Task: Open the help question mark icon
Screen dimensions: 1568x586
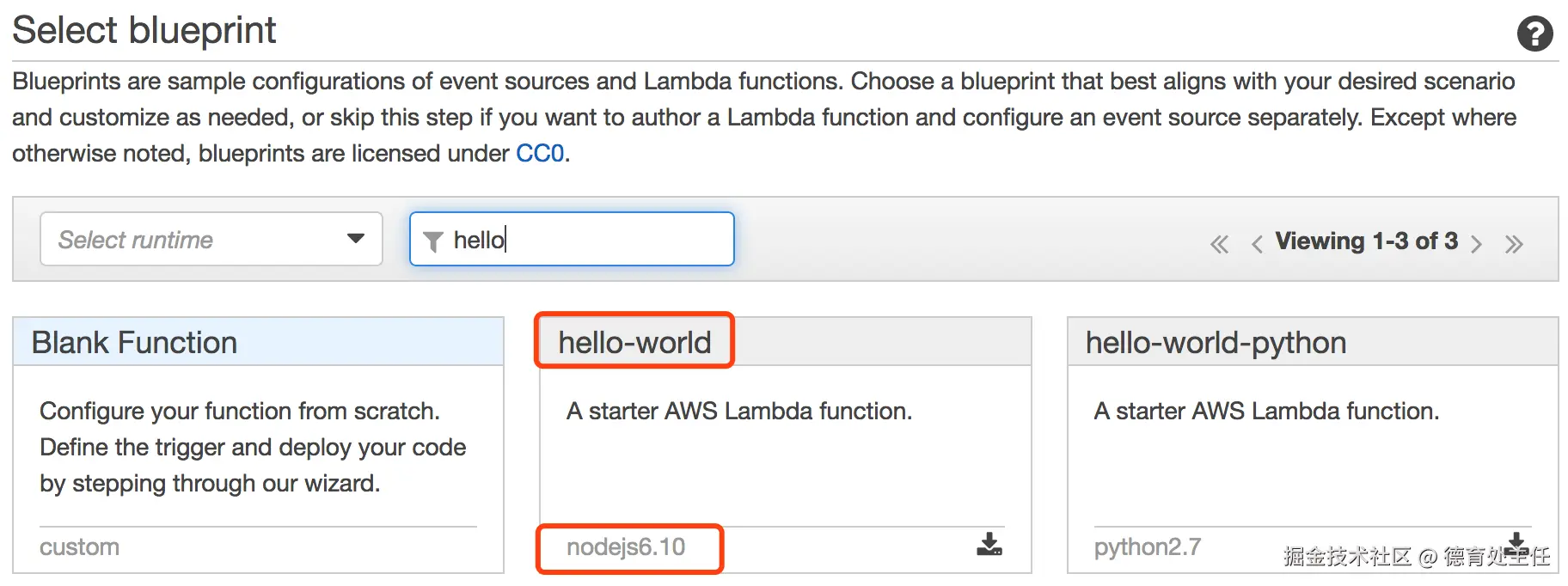Action: [x=1534, y=34]
